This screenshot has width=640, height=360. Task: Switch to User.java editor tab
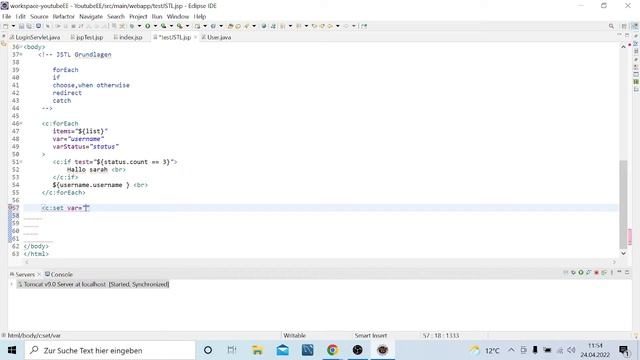click(216, 37)
